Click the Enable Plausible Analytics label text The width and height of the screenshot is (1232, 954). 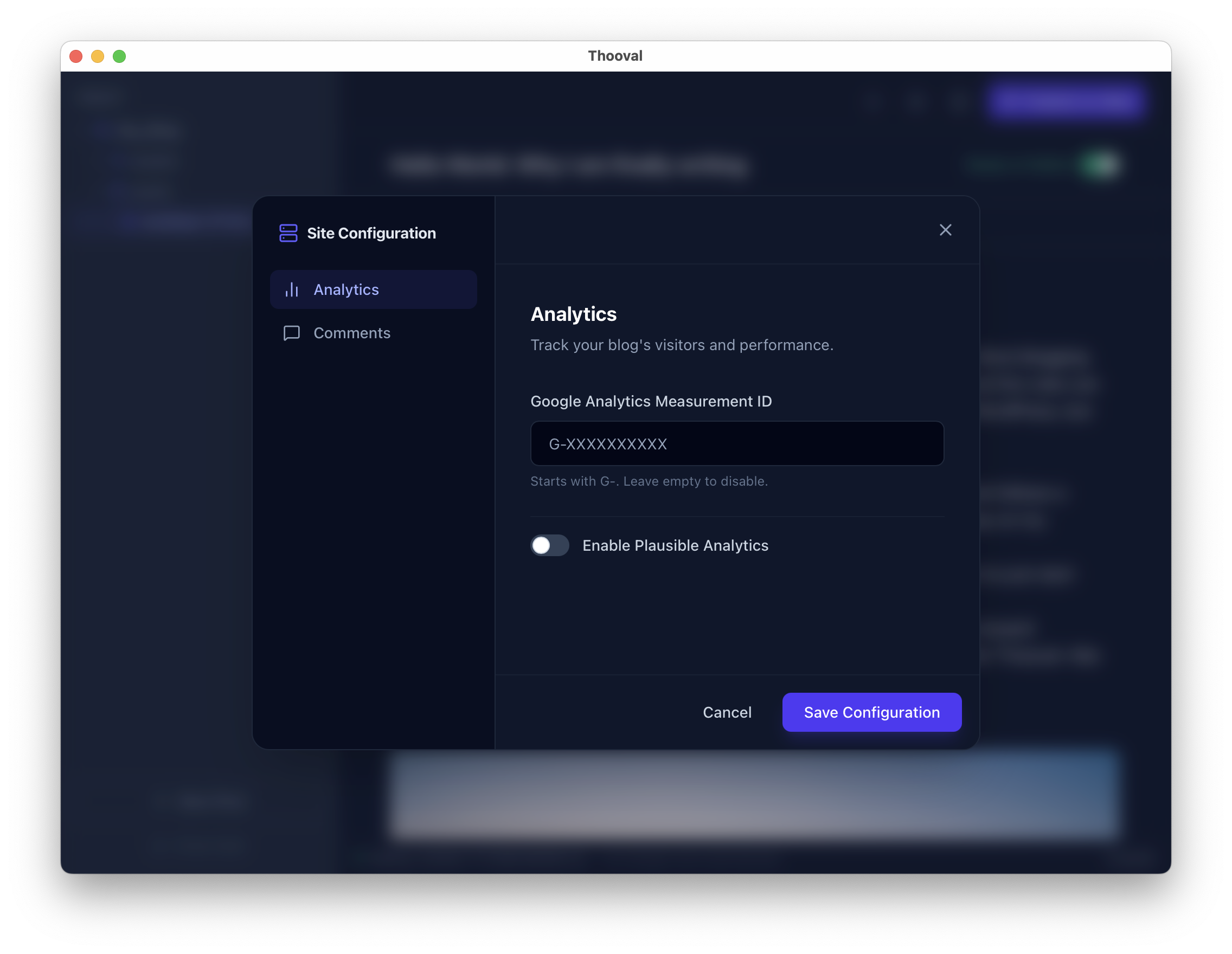pos(675,545)
